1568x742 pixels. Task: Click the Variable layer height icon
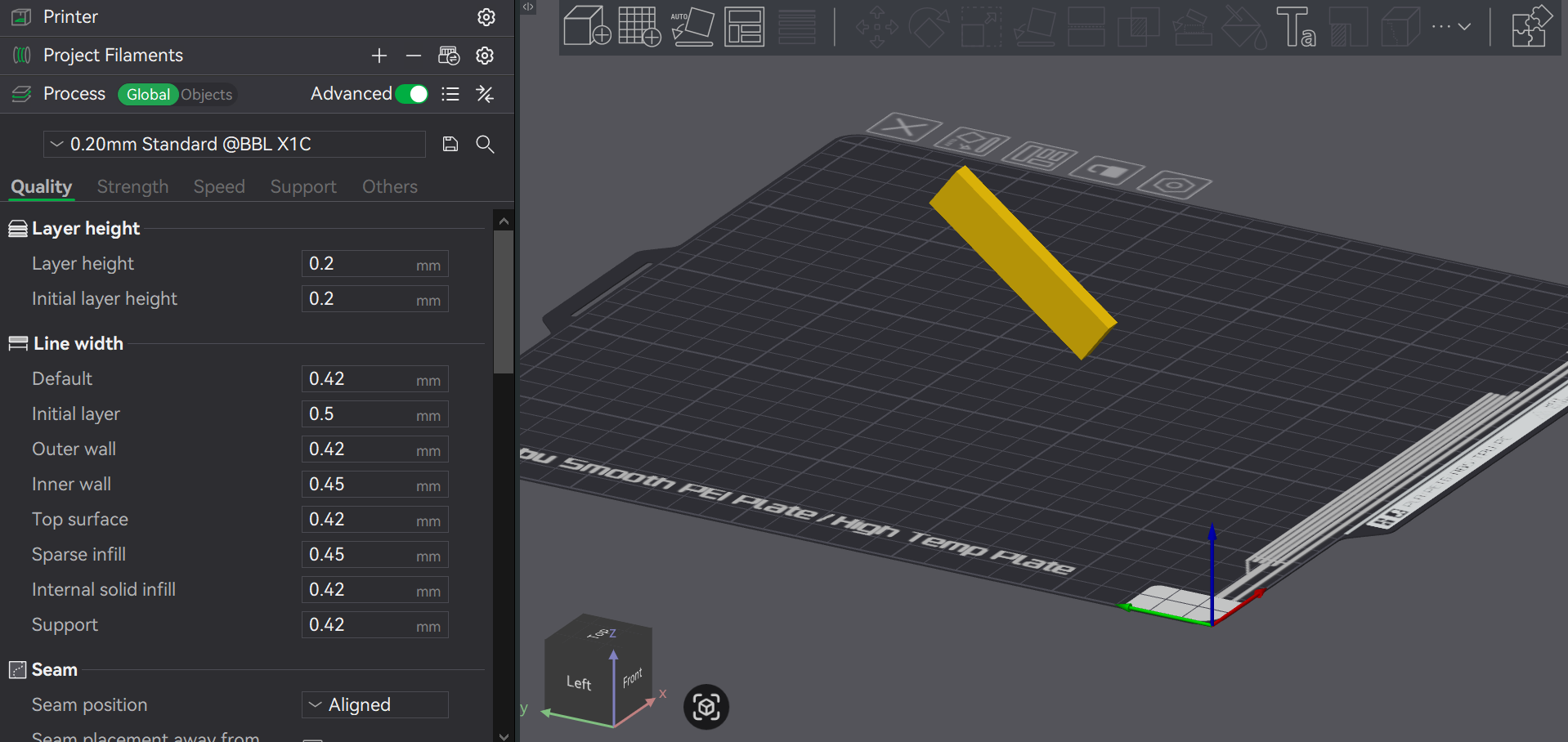pos(797,26)
